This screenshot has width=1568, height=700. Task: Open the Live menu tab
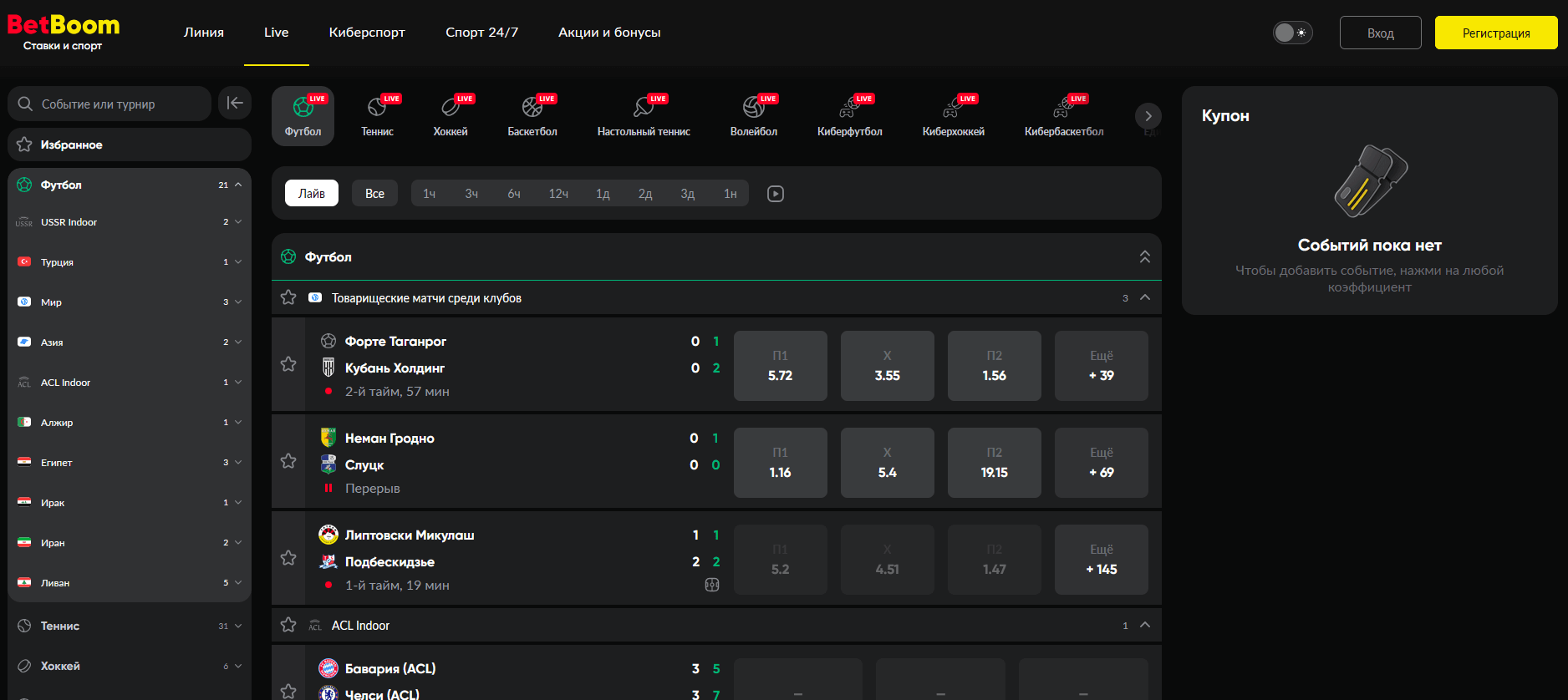[x=277, y=33]
